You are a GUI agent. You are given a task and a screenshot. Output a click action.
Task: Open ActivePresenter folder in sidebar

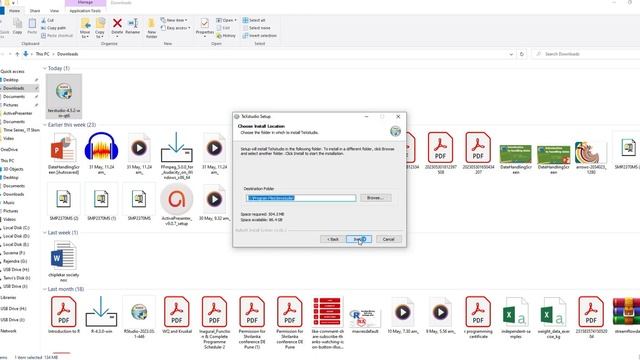point(18,113)
